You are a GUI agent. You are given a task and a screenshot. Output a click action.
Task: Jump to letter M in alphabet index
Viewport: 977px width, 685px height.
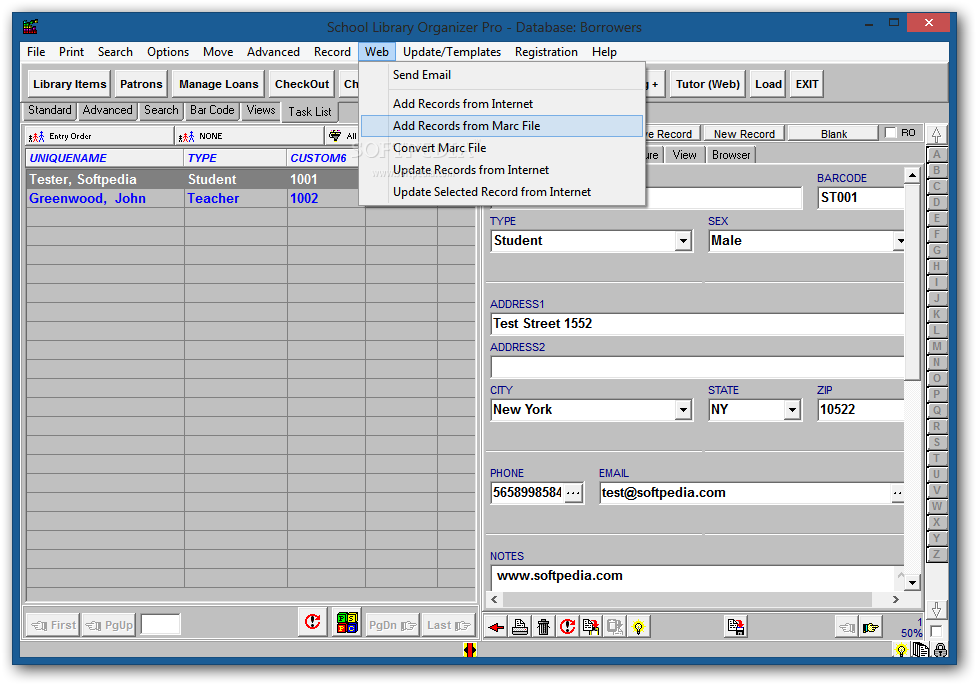click(936, 347)
